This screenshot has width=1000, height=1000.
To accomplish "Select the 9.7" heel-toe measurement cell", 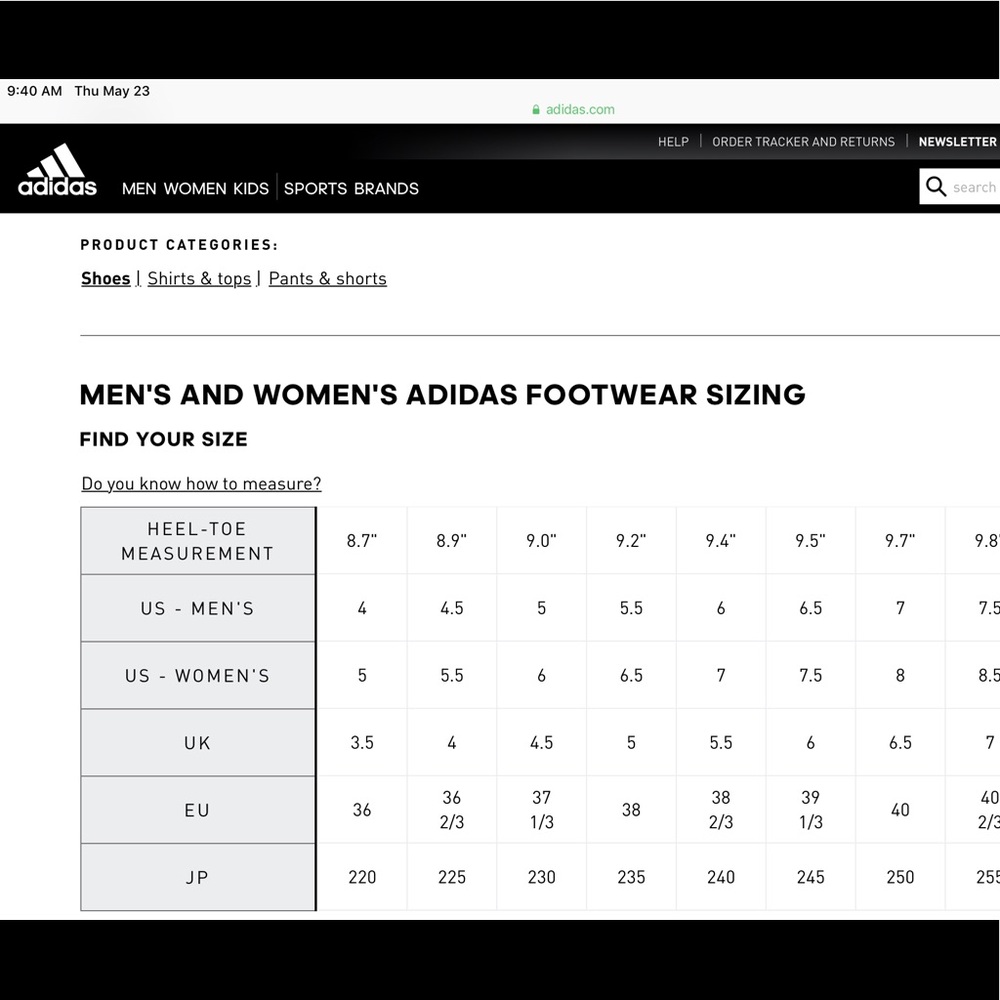I will [x=901, y=541].
